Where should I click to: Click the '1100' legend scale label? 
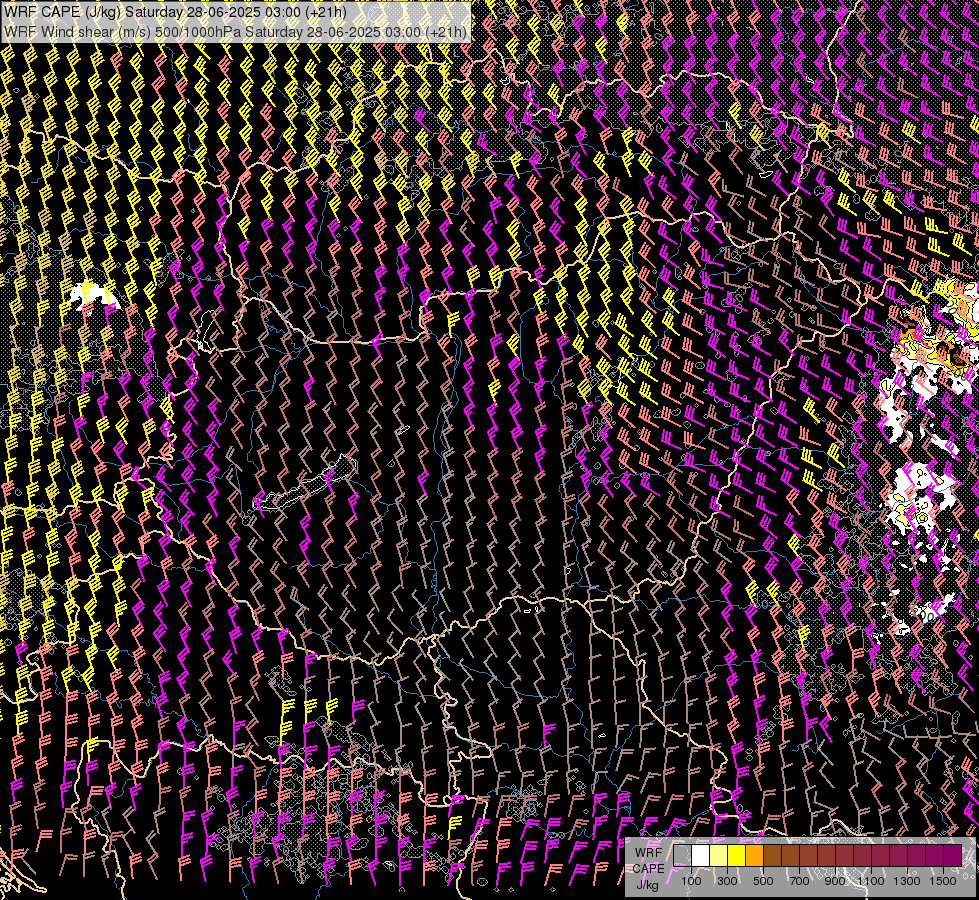click(x=870, y=881)
